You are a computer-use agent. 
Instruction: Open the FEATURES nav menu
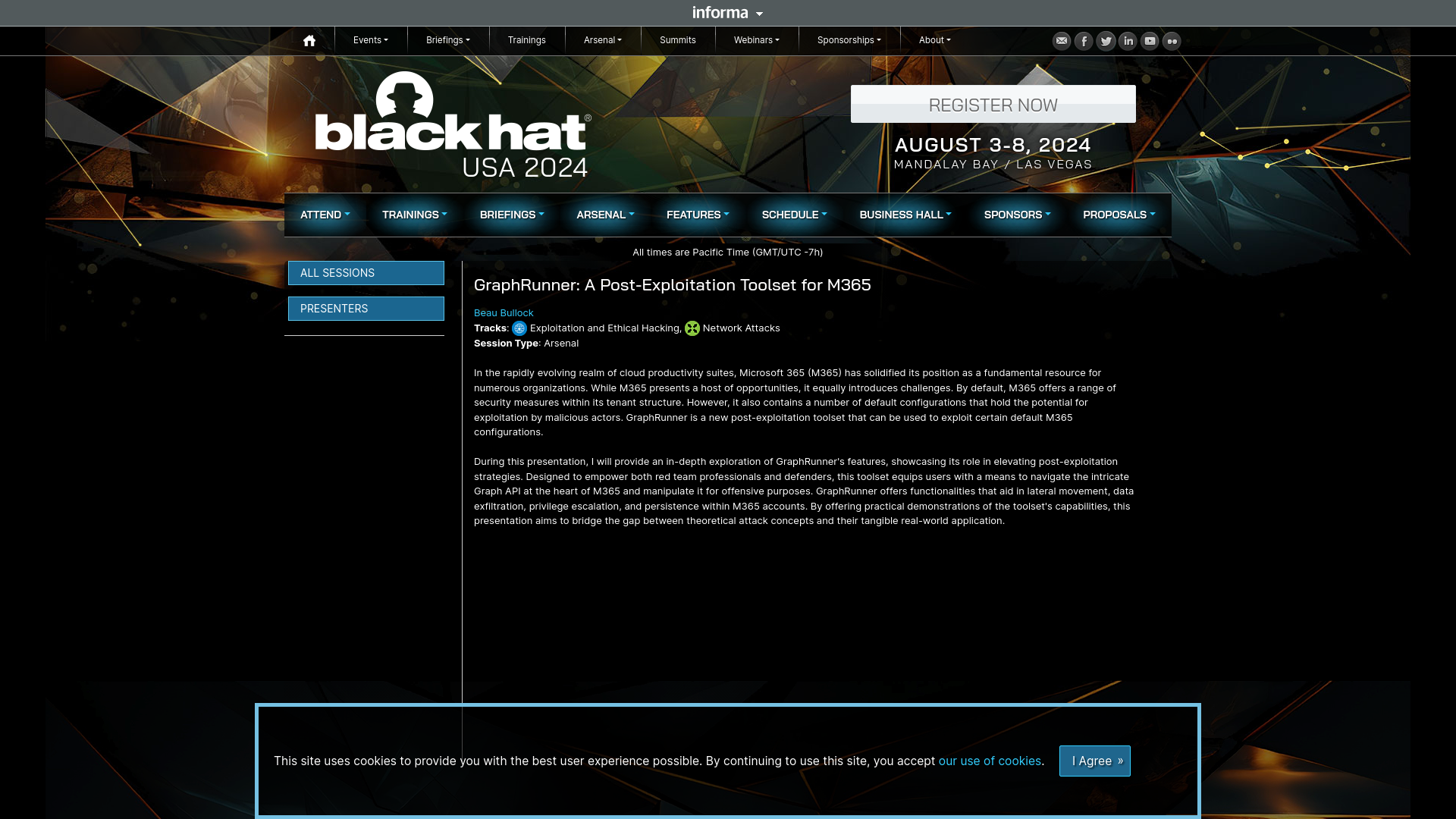click(698, 215)
